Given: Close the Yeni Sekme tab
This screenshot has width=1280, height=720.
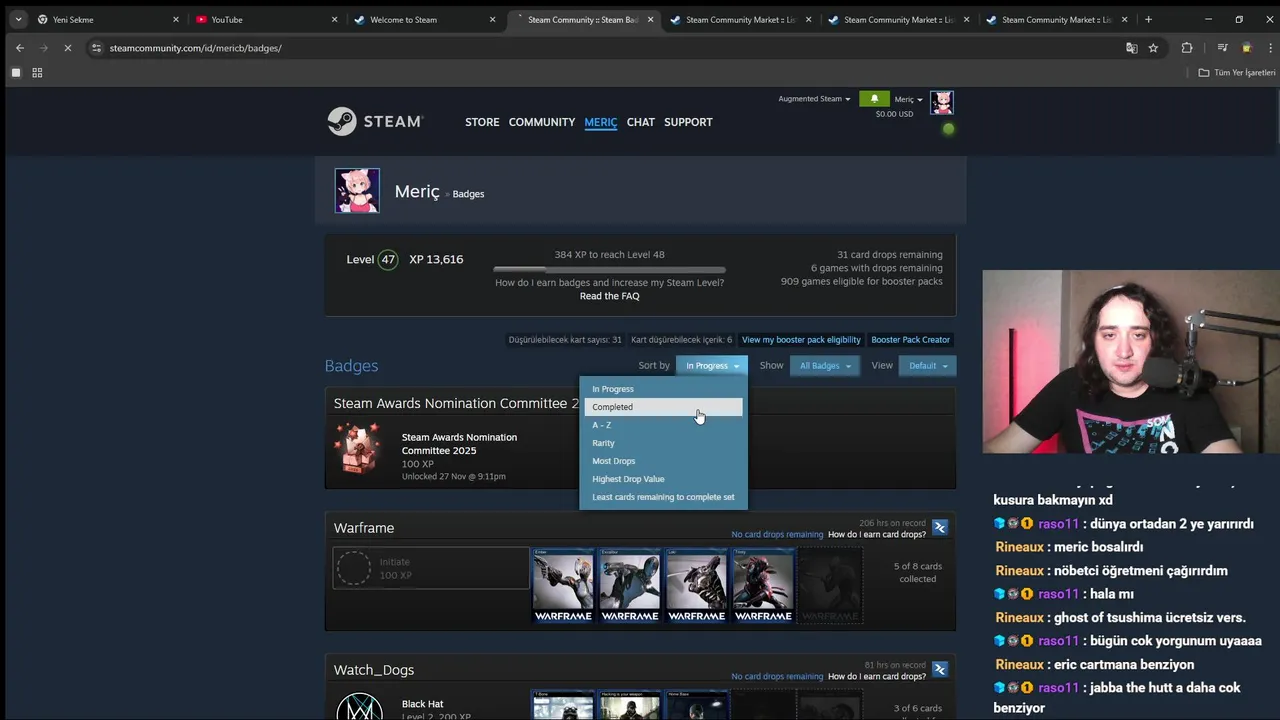Looking at the screenshot, I should (x=176, y=19).
